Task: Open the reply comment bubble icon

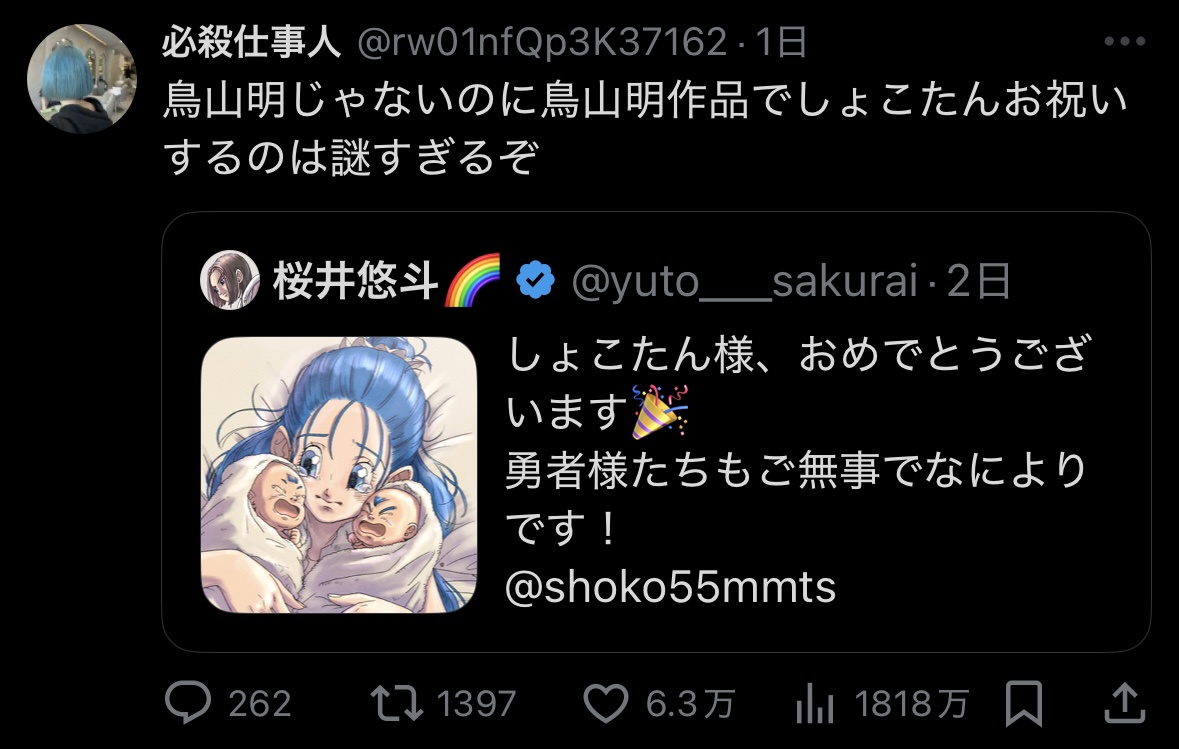Action: tap(187, 702)
